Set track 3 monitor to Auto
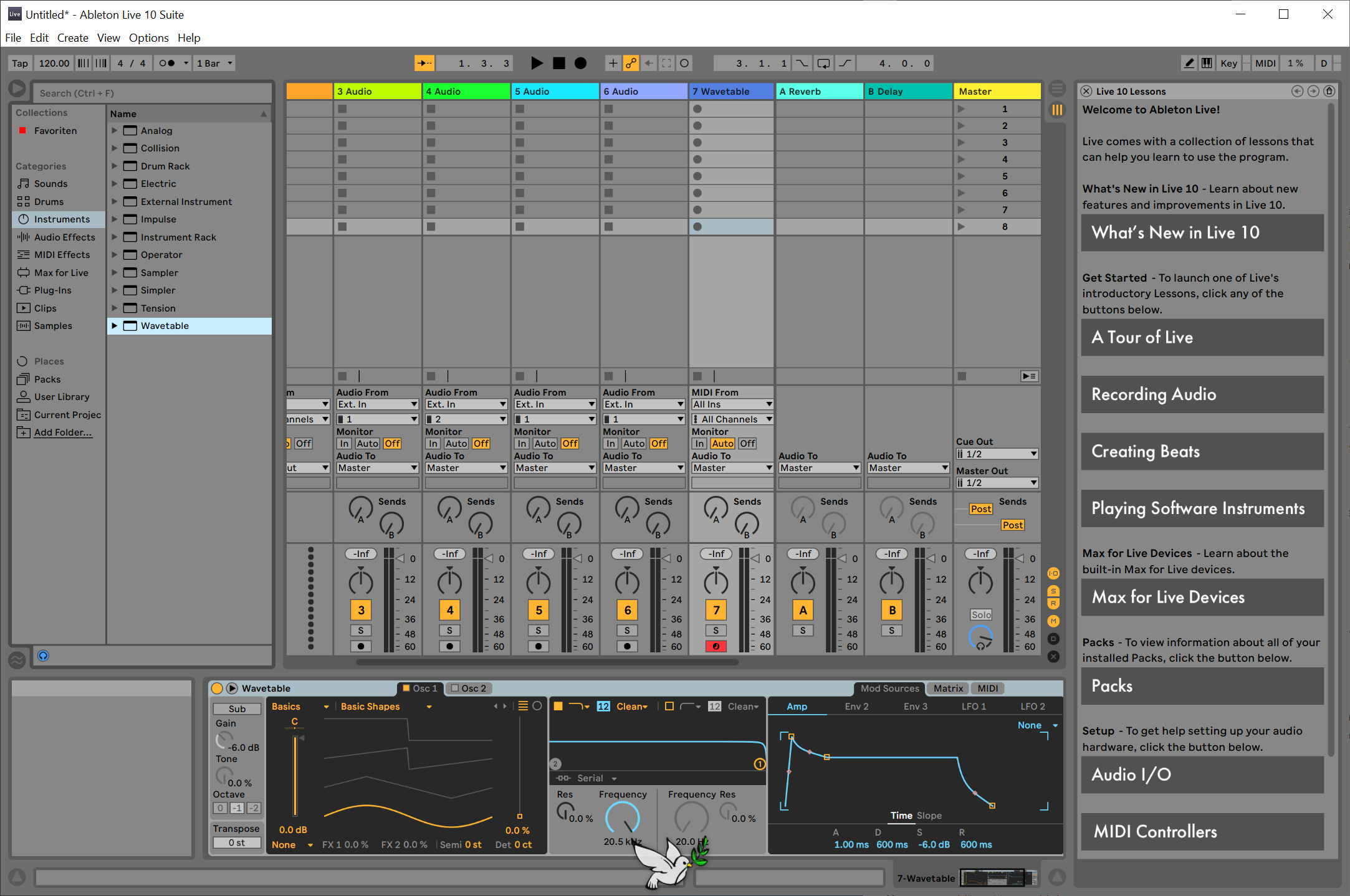 (x=367, y=444)
